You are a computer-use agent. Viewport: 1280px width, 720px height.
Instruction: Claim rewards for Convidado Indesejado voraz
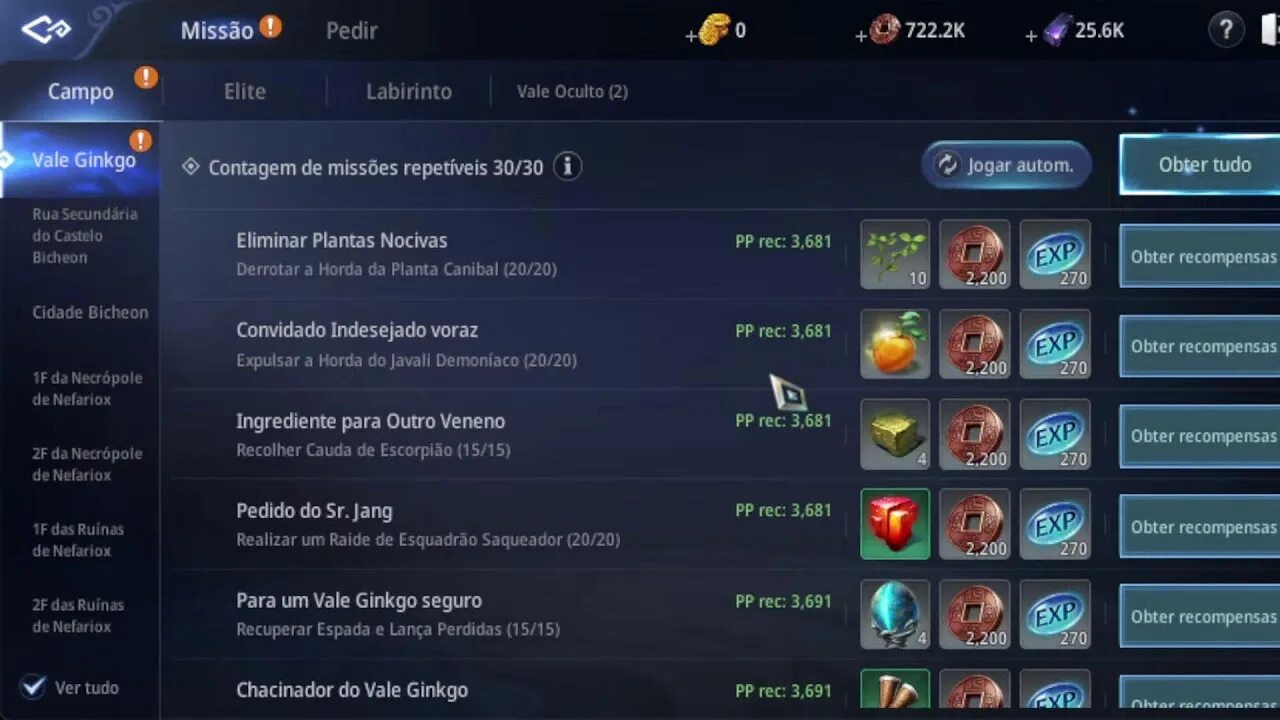(x=1200, y=346)
